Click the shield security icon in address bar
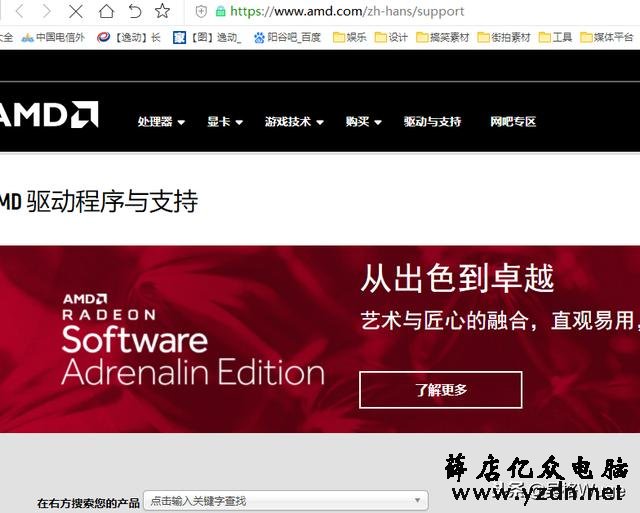Screen dimensions: 640x513 (201, 11)
